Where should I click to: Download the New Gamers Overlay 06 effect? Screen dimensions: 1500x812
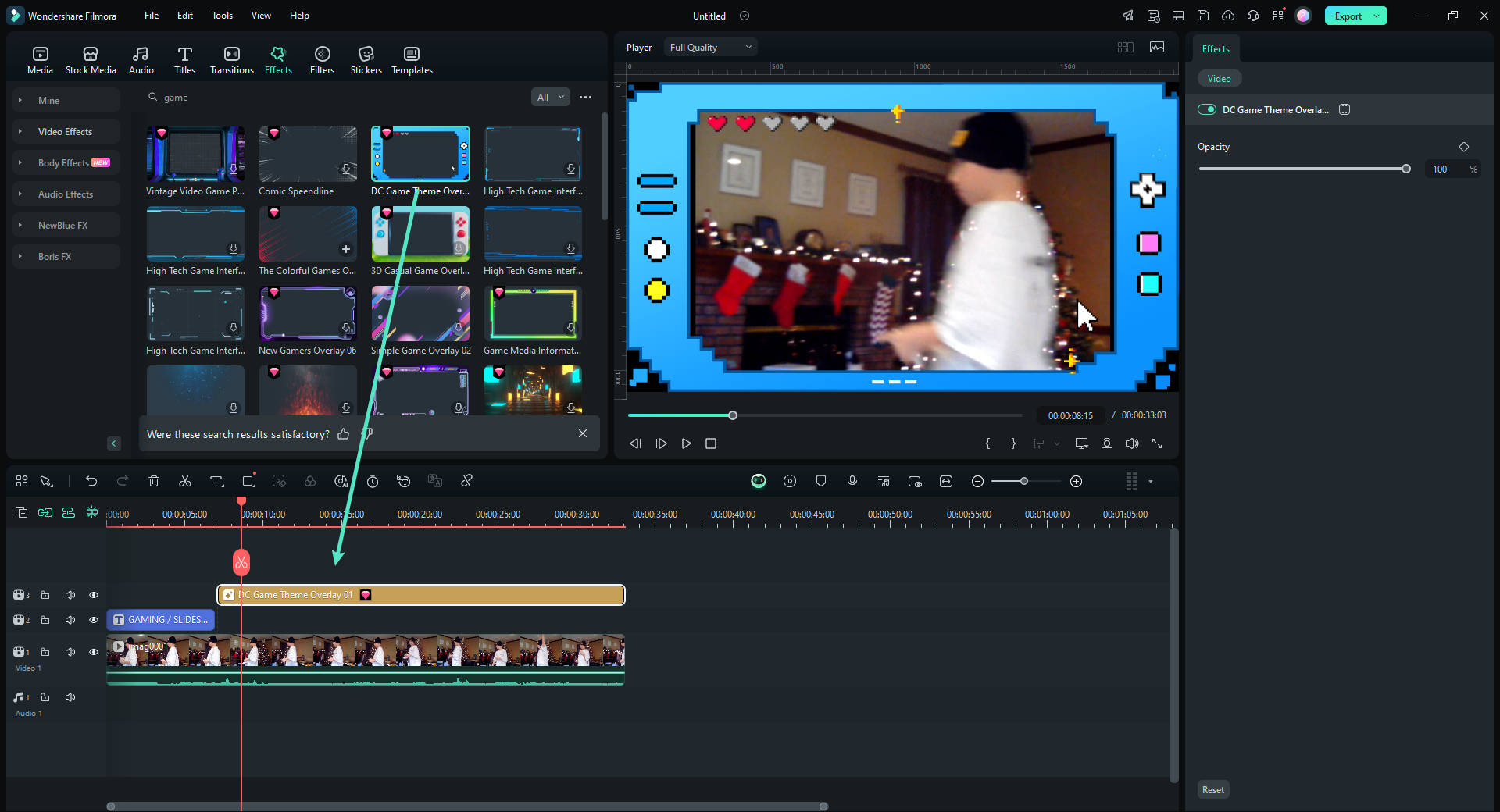345,329
